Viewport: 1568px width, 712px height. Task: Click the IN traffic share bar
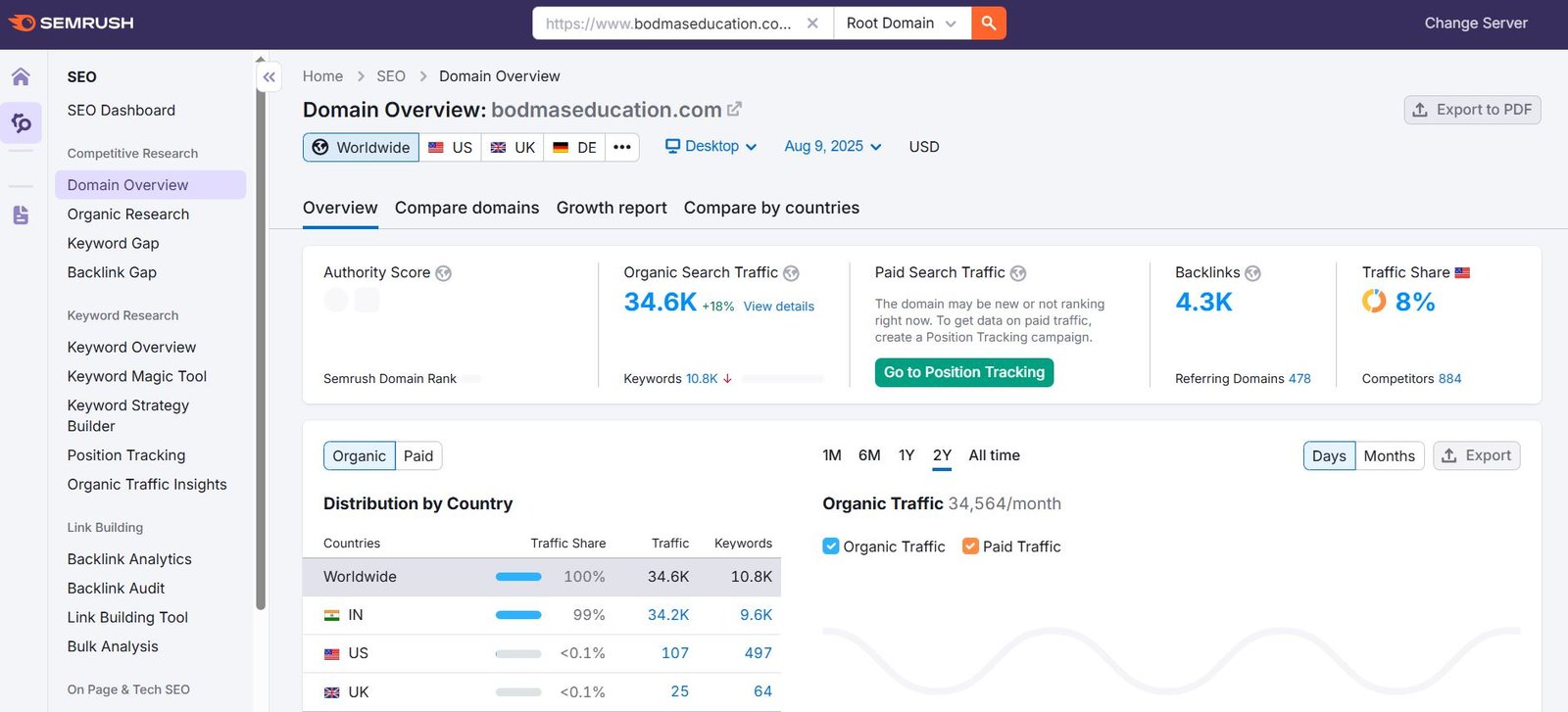(x=518, y=615)
